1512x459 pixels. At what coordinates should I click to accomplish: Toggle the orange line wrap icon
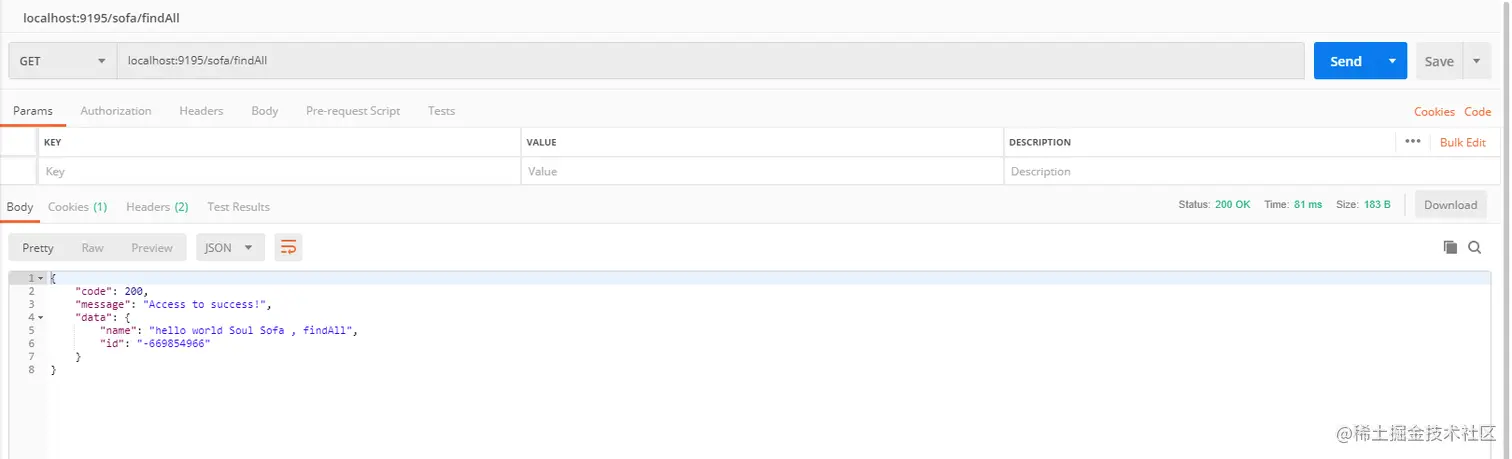click(288, 247)
